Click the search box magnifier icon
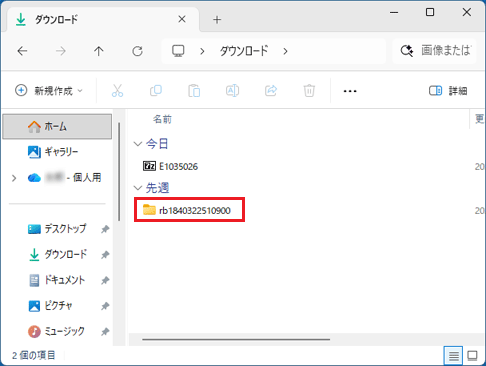486x366 pixels. tap(407, 51)
